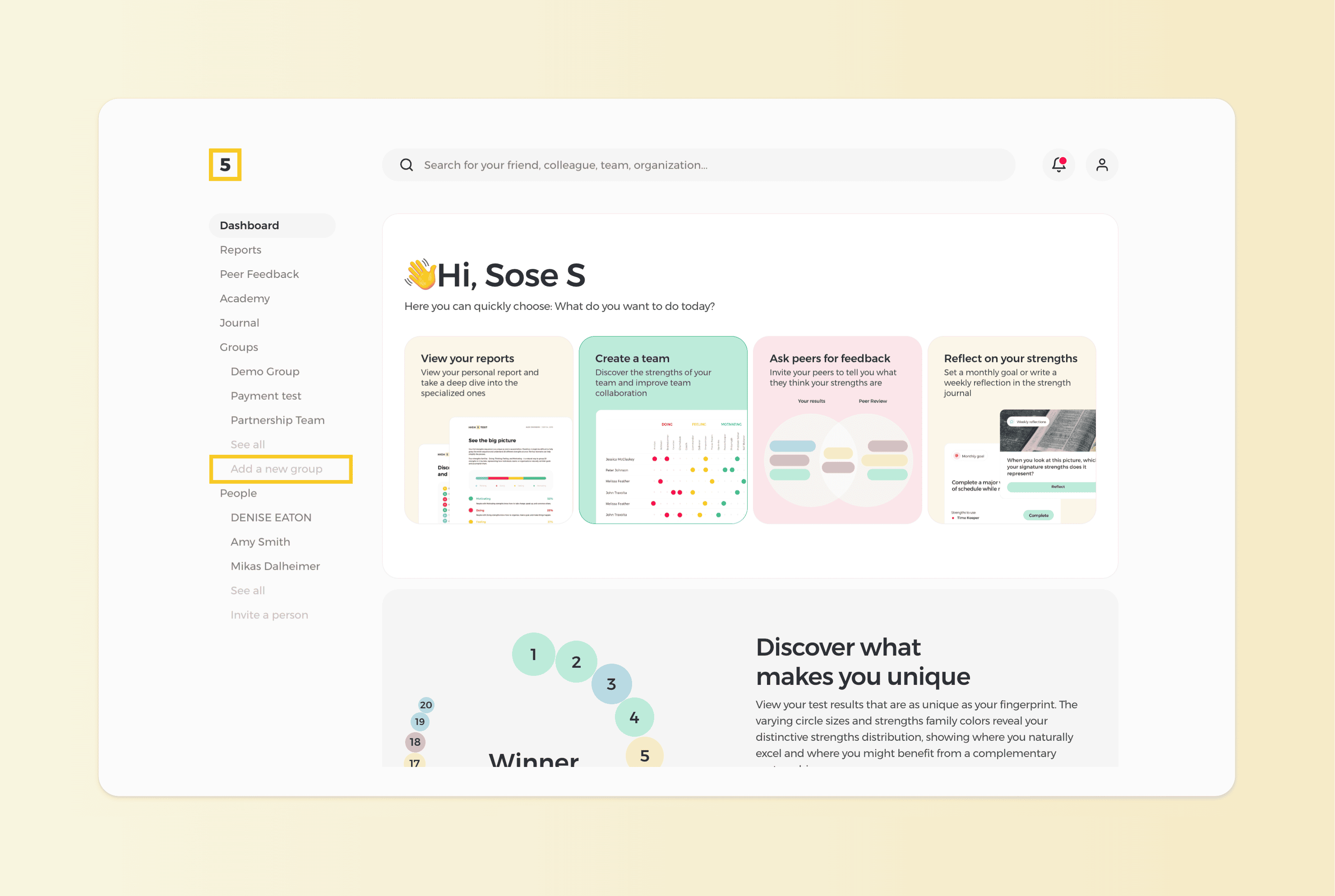Click Invite a person link

(268, 615)
